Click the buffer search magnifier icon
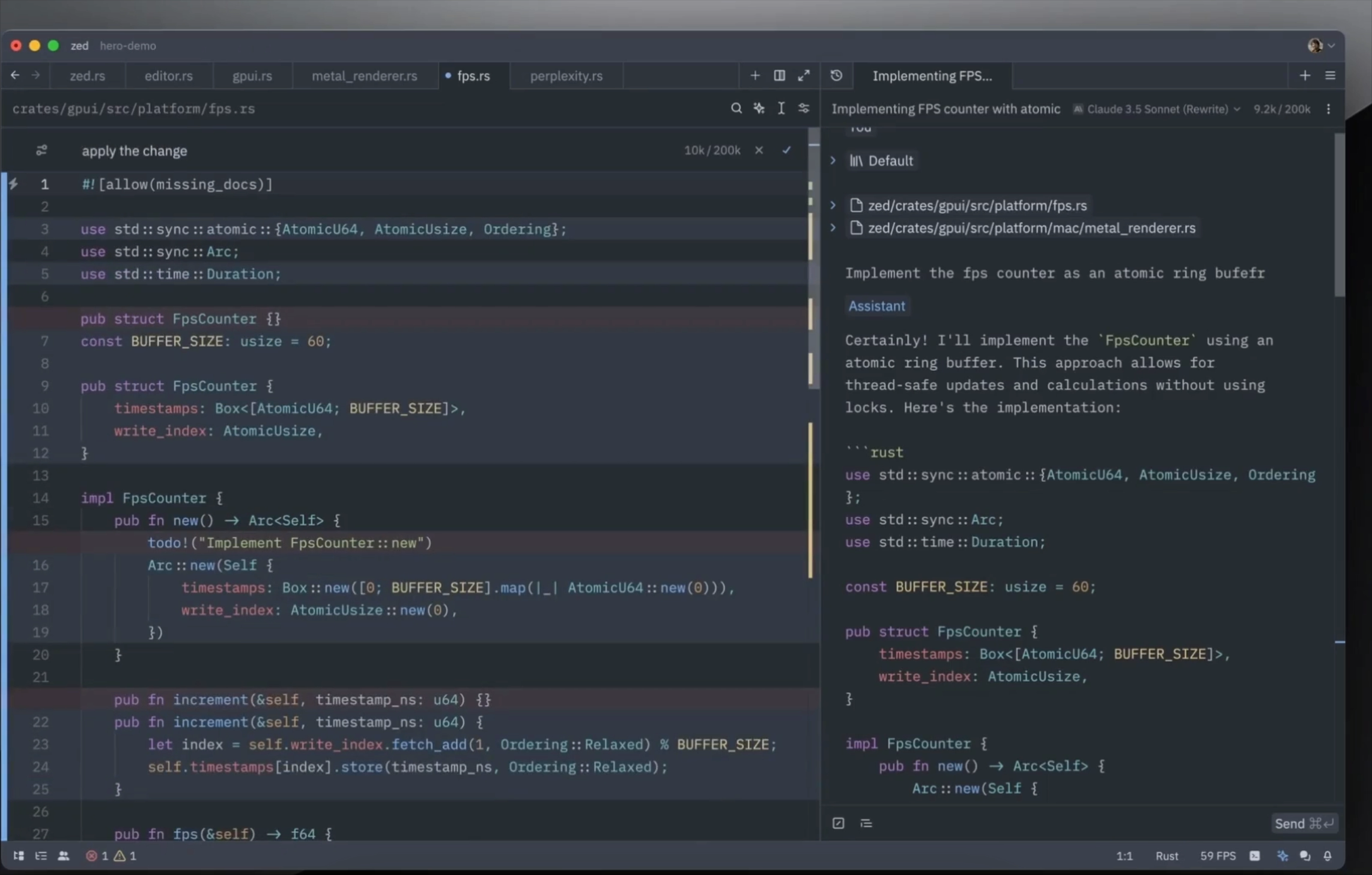The height and width of the screenshot is (875, 1372). [x=736, y=108]
